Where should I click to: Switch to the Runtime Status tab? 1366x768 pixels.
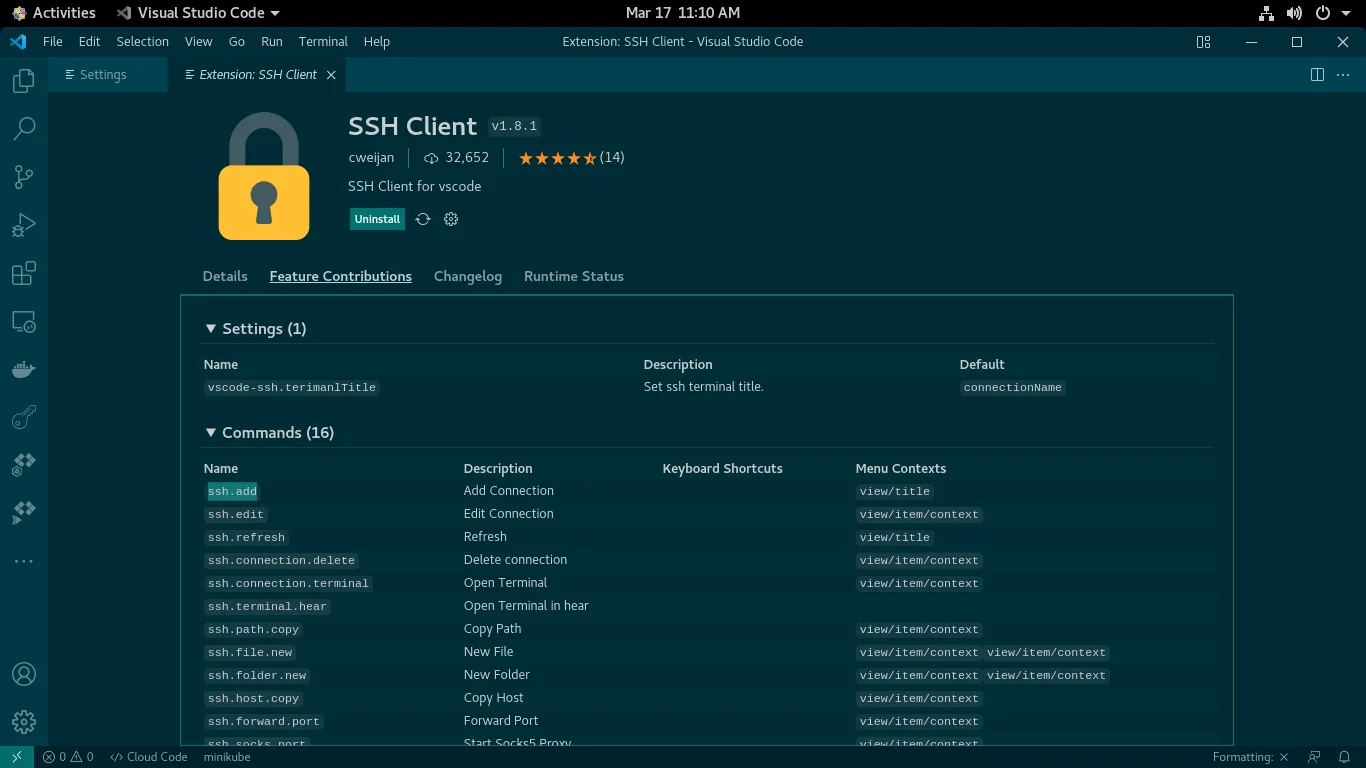(x=574, y=277)
